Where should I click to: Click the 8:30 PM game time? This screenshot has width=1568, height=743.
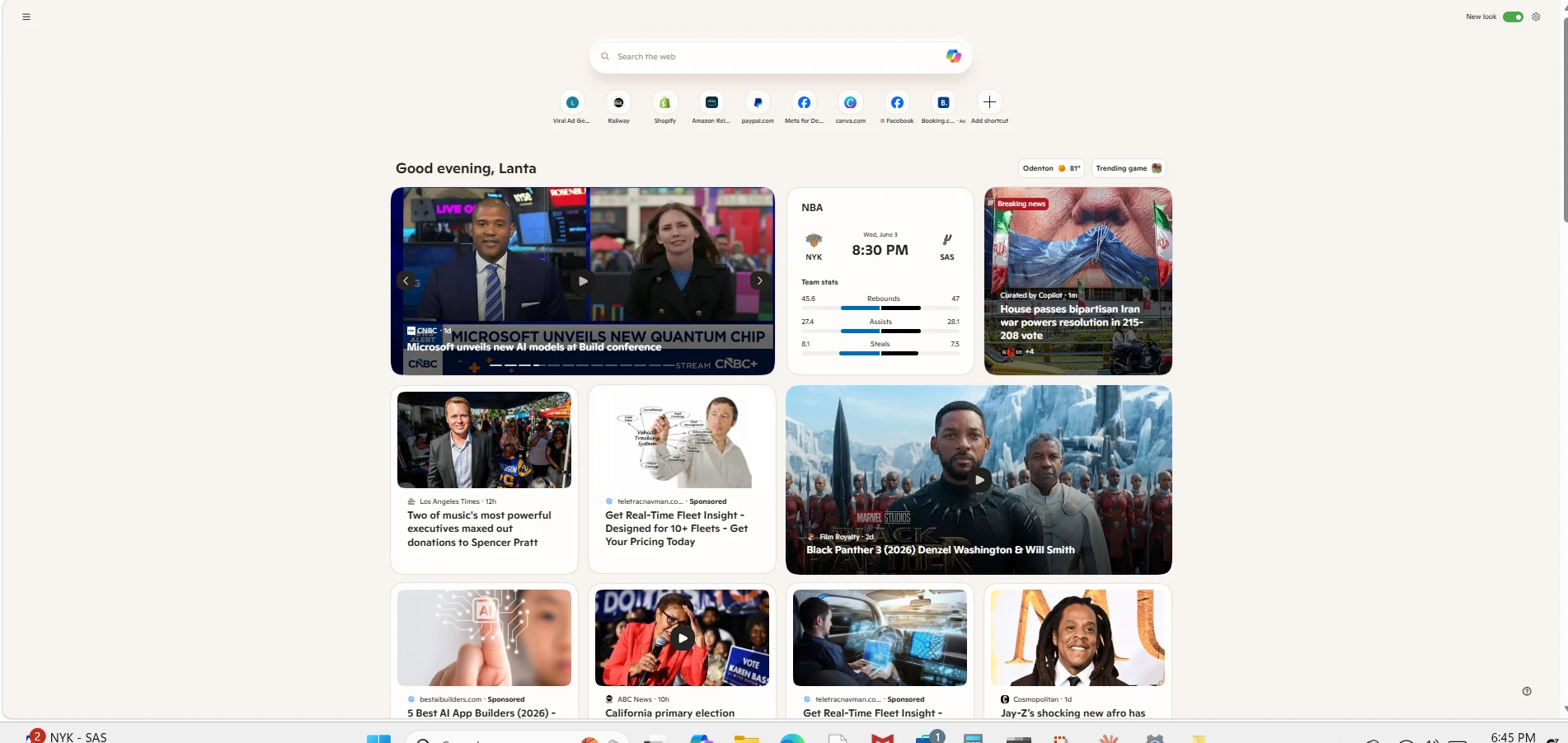click(880, 250)
